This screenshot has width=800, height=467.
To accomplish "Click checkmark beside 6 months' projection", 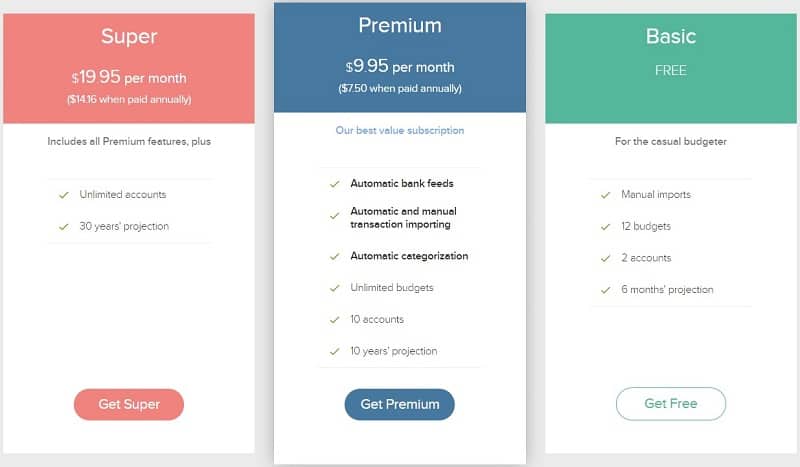I will [605, 290].
